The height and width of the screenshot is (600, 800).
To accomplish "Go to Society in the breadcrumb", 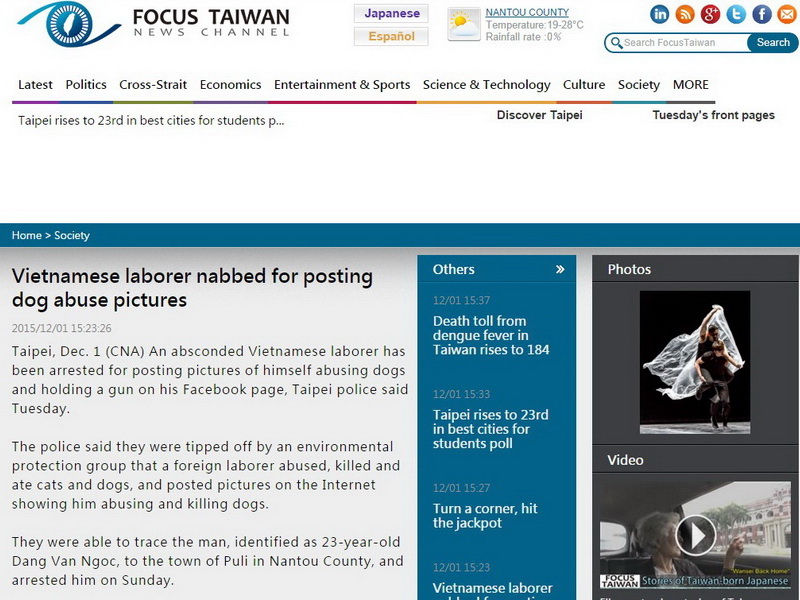I will pos(72,236).
